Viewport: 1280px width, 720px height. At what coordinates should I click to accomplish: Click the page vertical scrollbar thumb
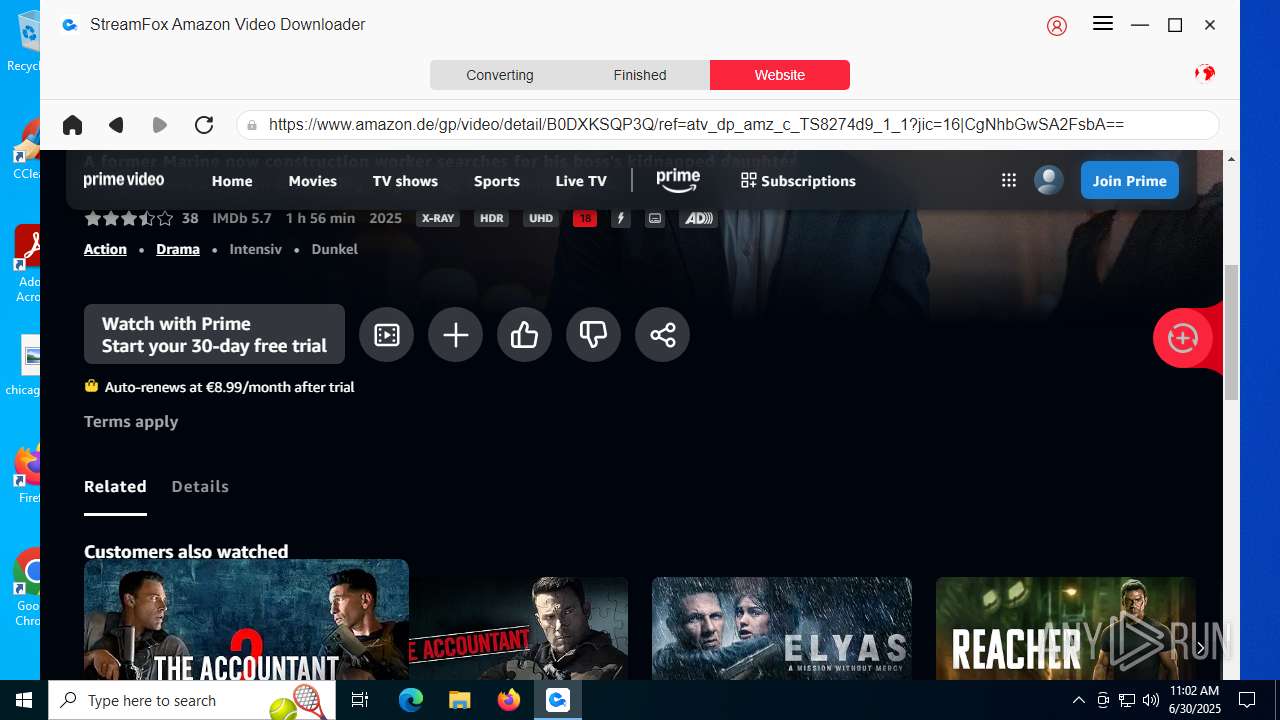[1231, 332]
